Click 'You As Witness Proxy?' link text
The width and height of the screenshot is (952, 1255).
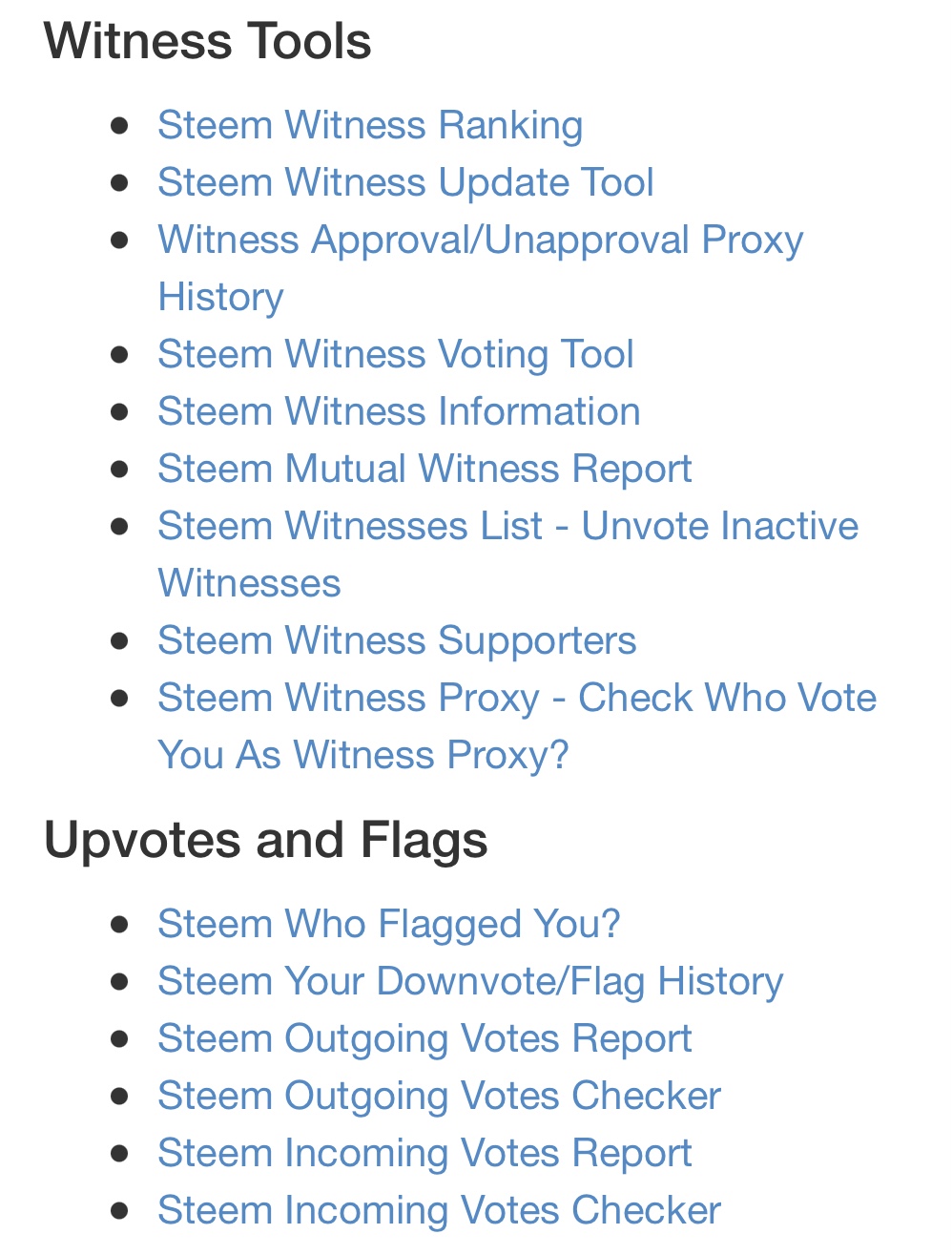click(363, 755)
